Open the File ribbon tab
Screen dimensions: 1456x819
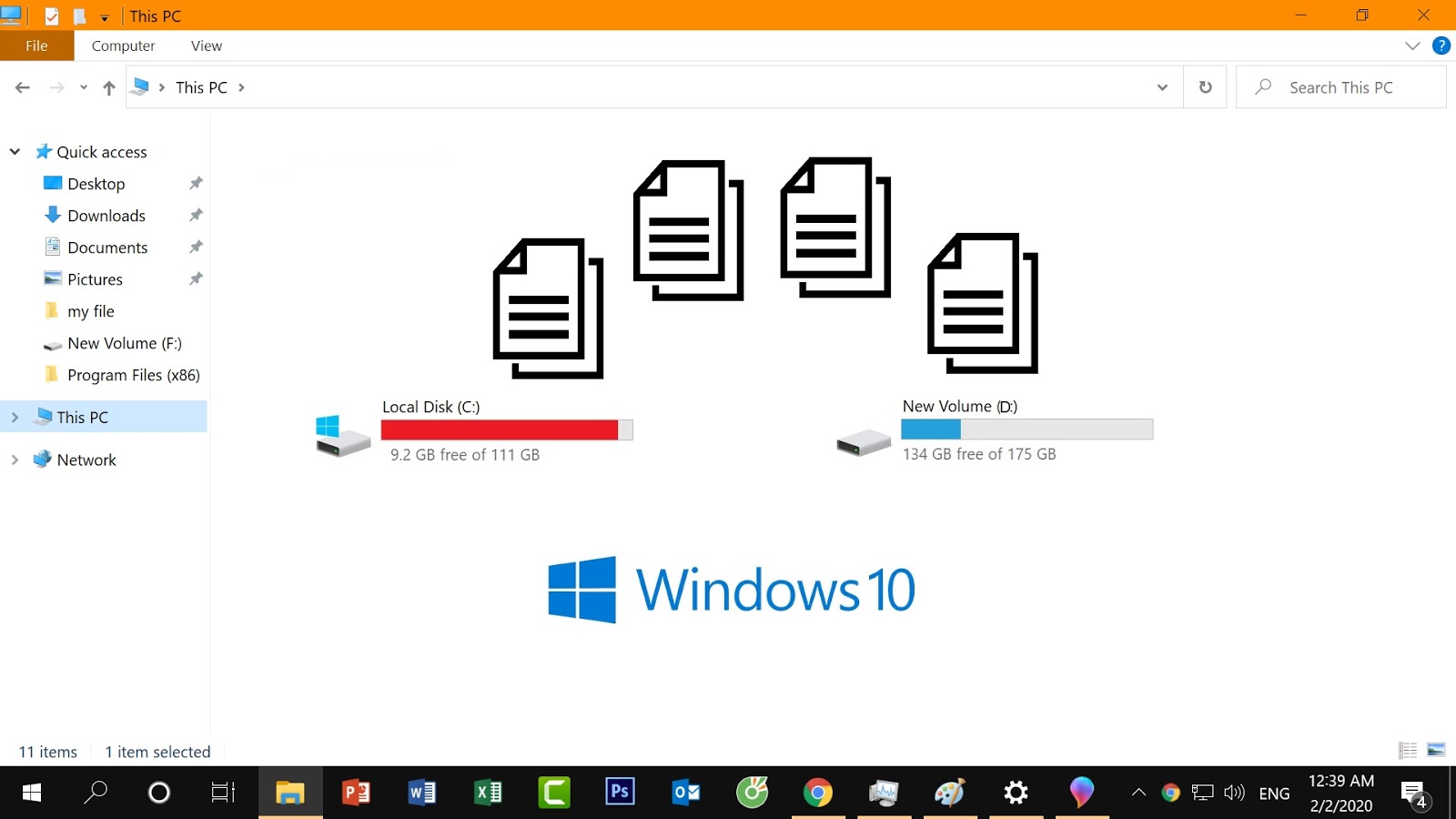click(x=36, y=45)
